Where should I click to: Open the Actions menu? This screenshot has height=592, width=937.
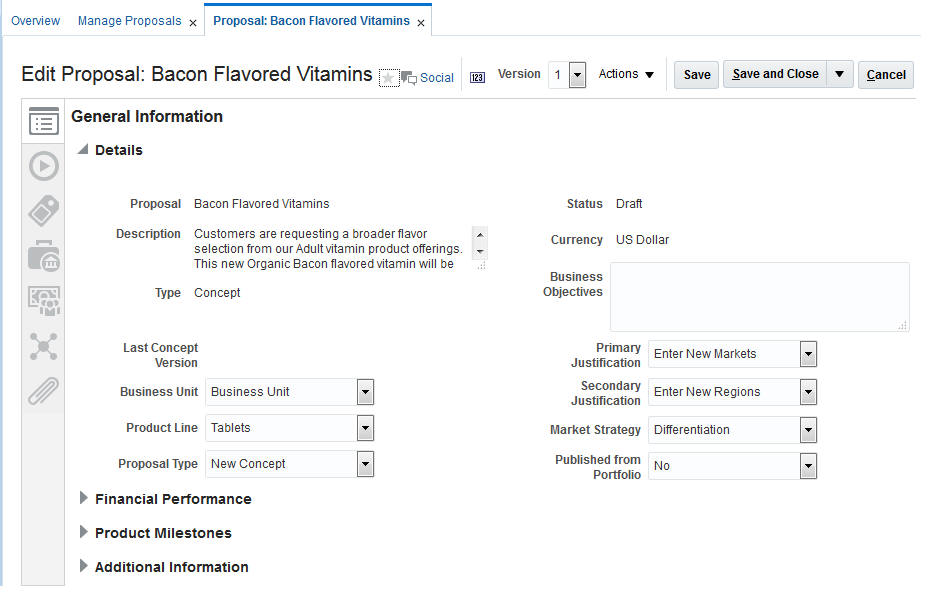[626, 74]
